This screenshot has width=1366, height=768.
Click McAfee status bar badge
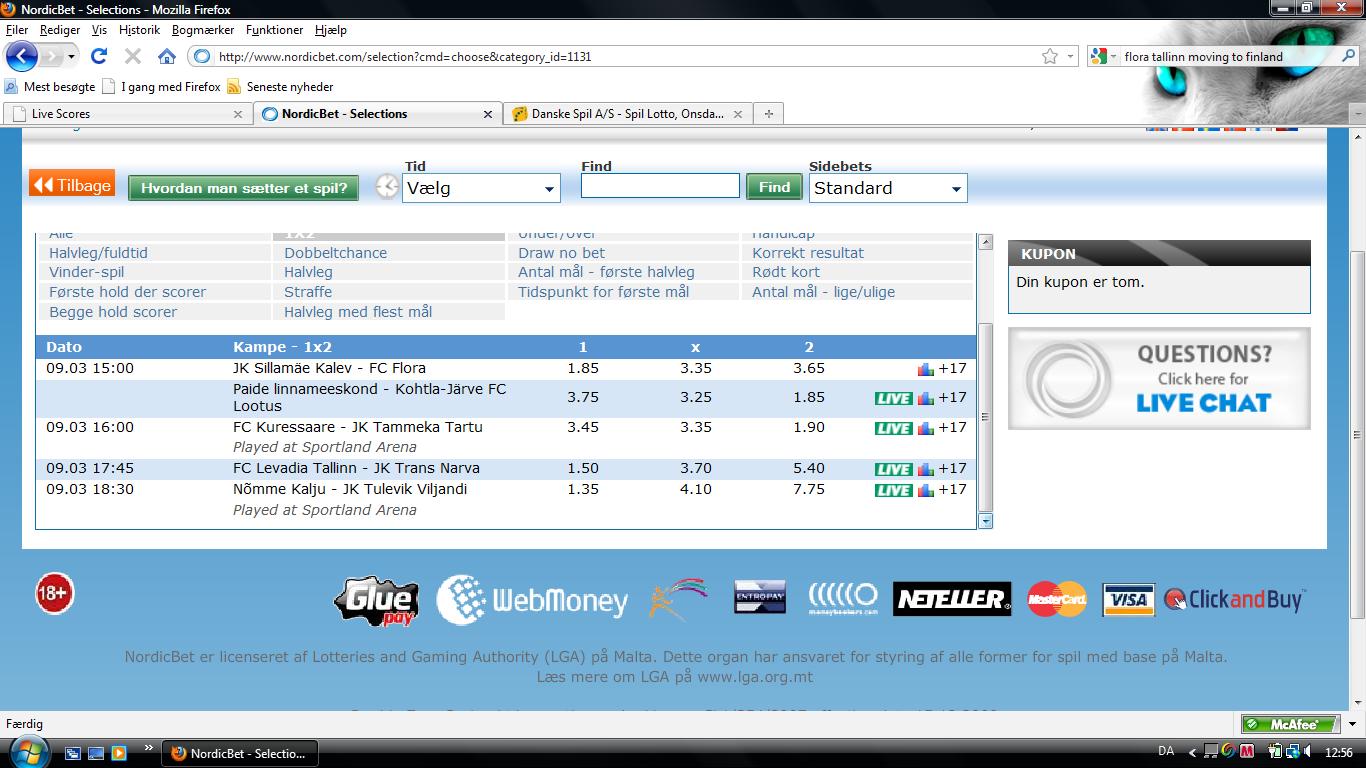coord(1291,724)
